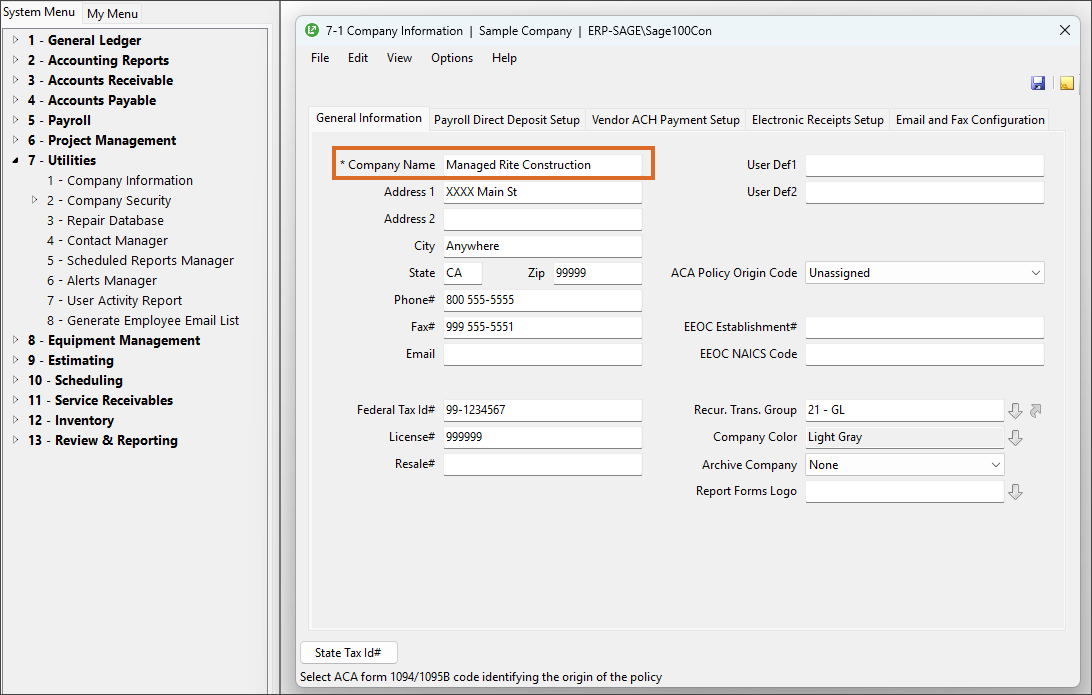Collapse the 7 - Utilities menu
Screen dimensions: 1092x695
(15, 160)
